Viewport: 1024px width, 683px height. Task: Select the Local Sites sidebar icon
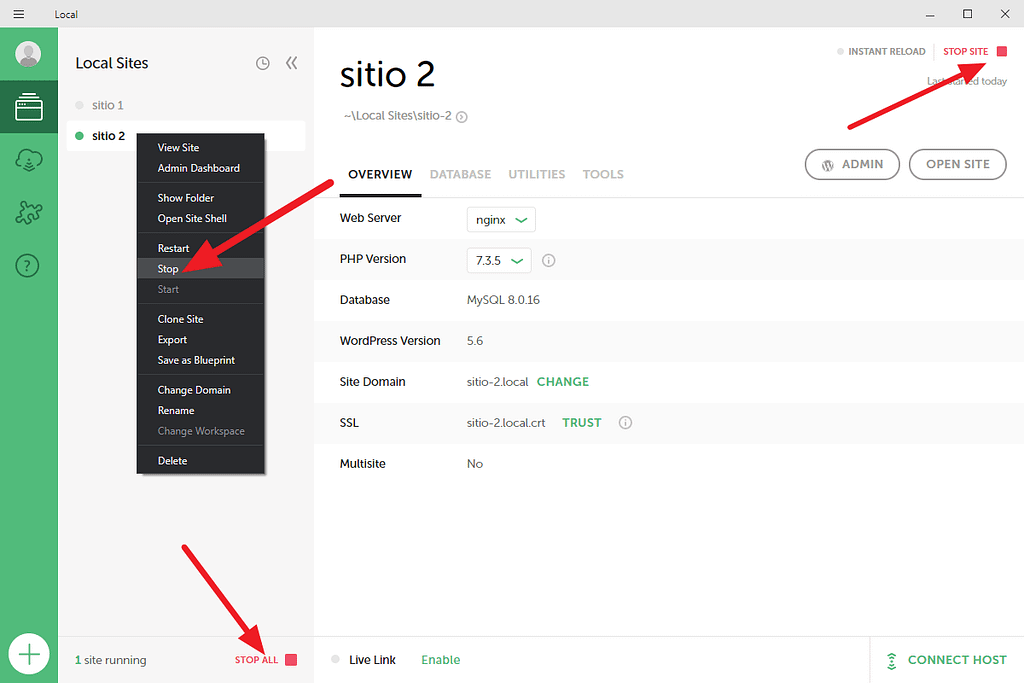tap(29, 107)
